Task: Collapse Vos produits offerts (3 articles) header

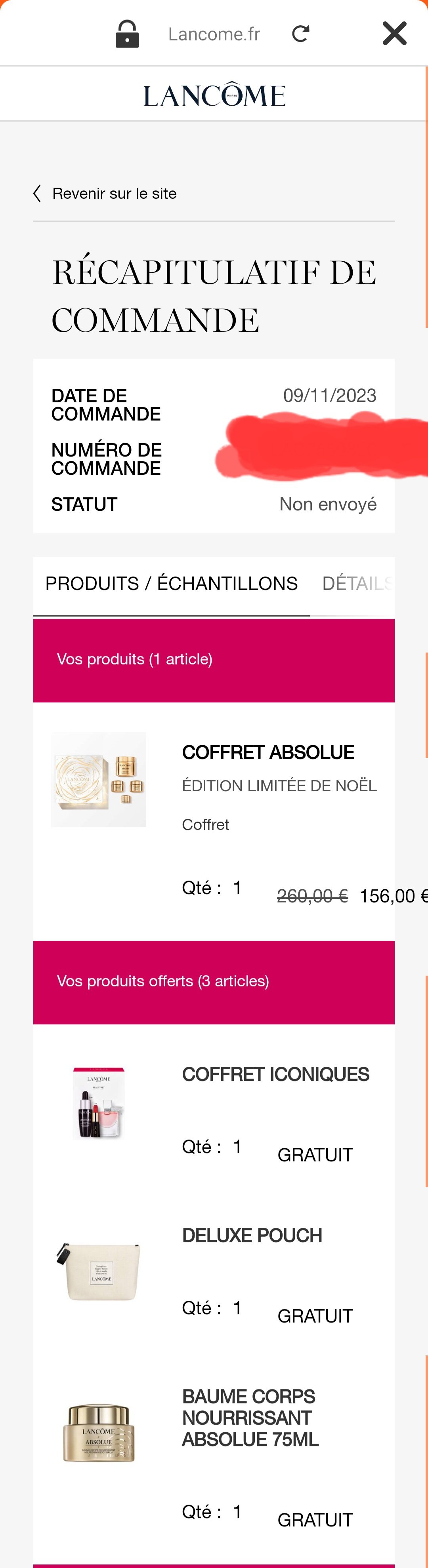Action: click(214, 982)
